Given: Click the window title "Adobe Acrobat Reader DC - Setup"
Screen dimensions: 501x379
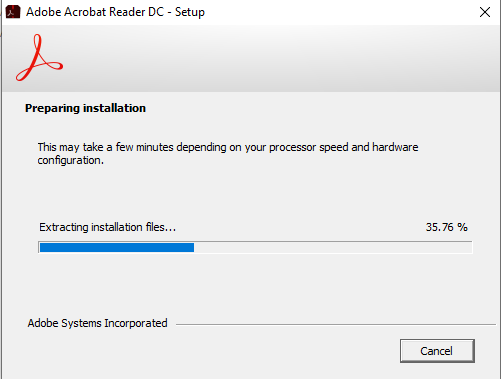Looking at the screenshot, I should (115, 12).
